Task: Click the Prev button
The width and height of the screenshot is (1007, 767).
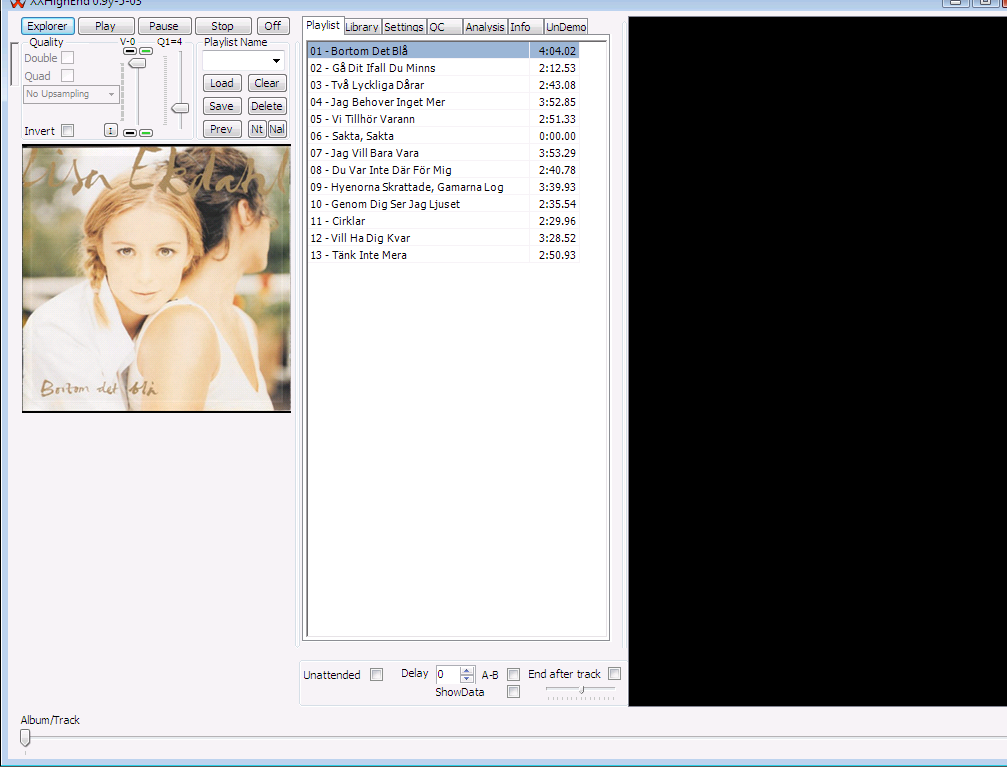Action: (x=222, y=129)
